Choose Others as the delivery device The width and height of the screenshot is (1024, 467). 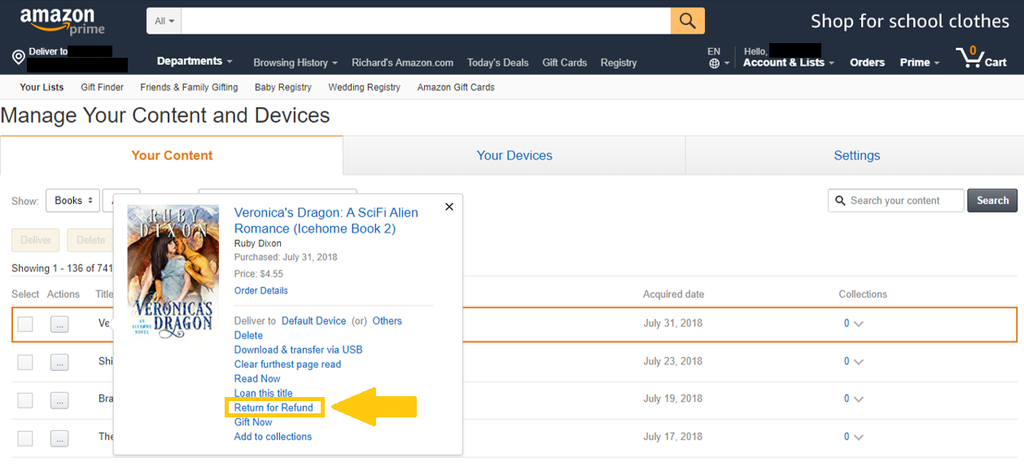387,321
